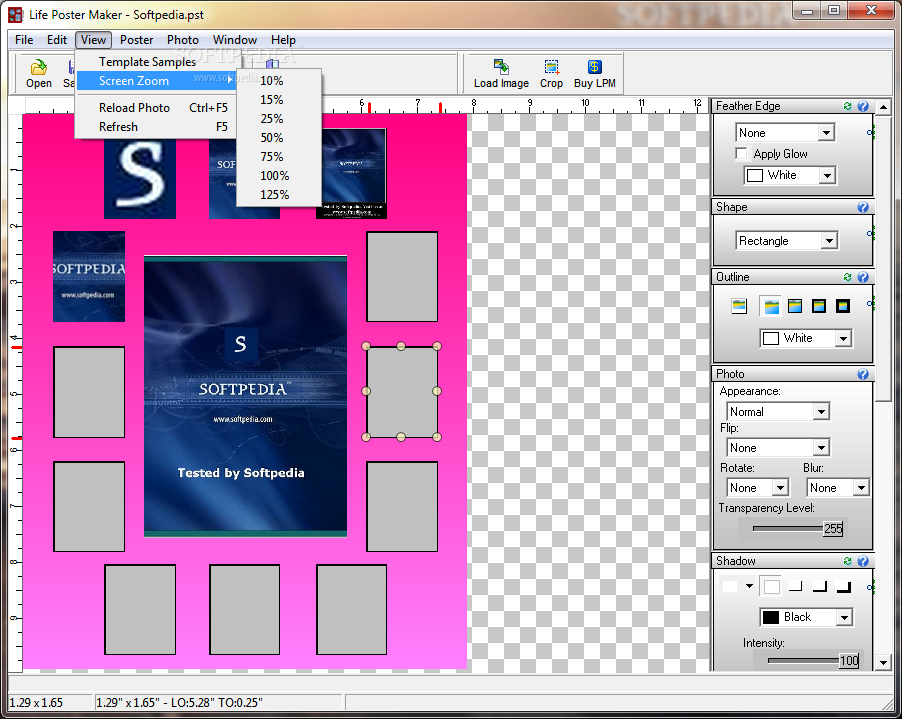This screenshot has width=902, height=719.
Task: Open the Poster menu
Action: click(x=136, y=40)
